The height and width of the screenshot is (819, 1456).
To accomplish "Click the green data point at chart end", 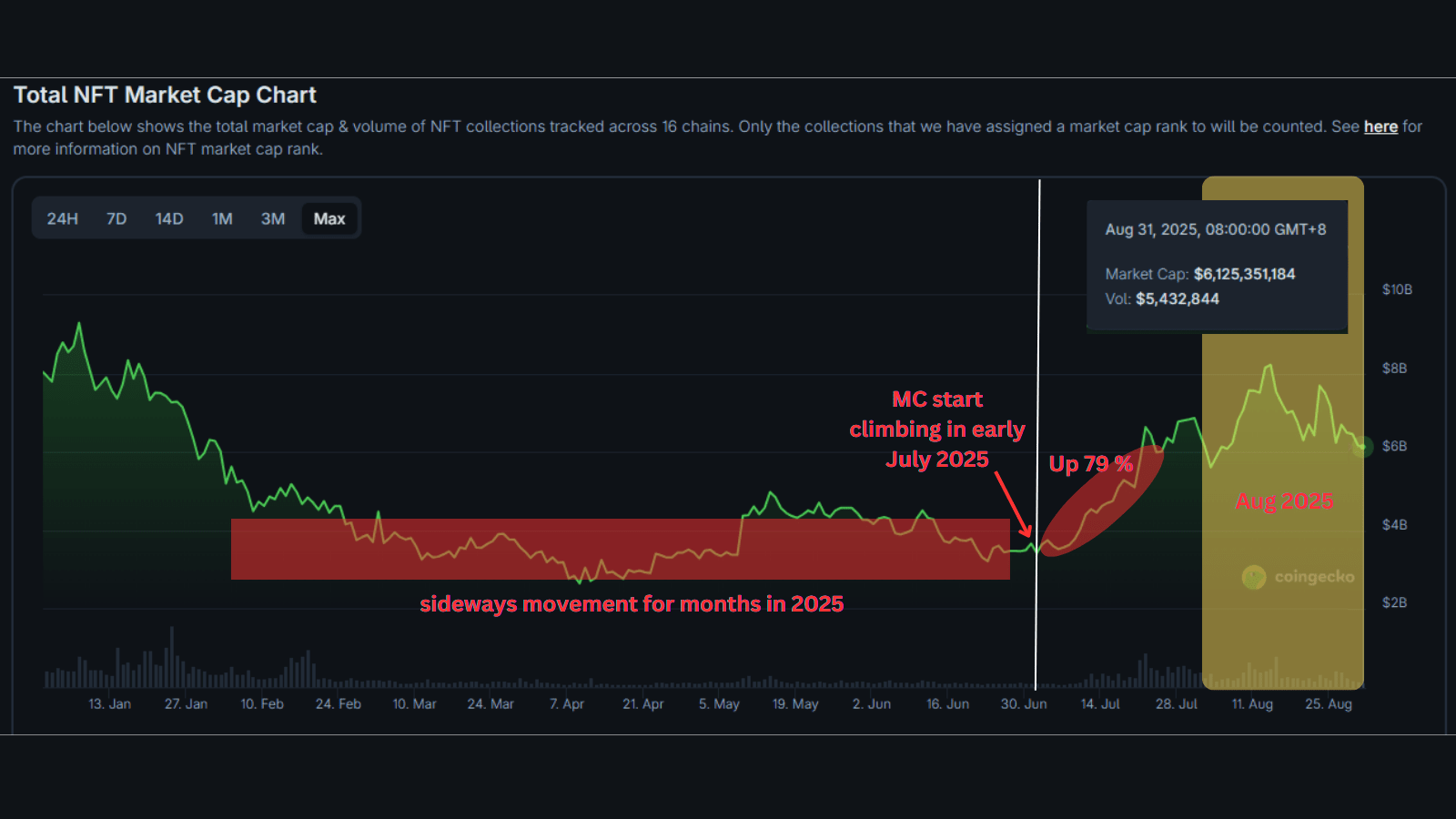I will tap(1362, 446).
